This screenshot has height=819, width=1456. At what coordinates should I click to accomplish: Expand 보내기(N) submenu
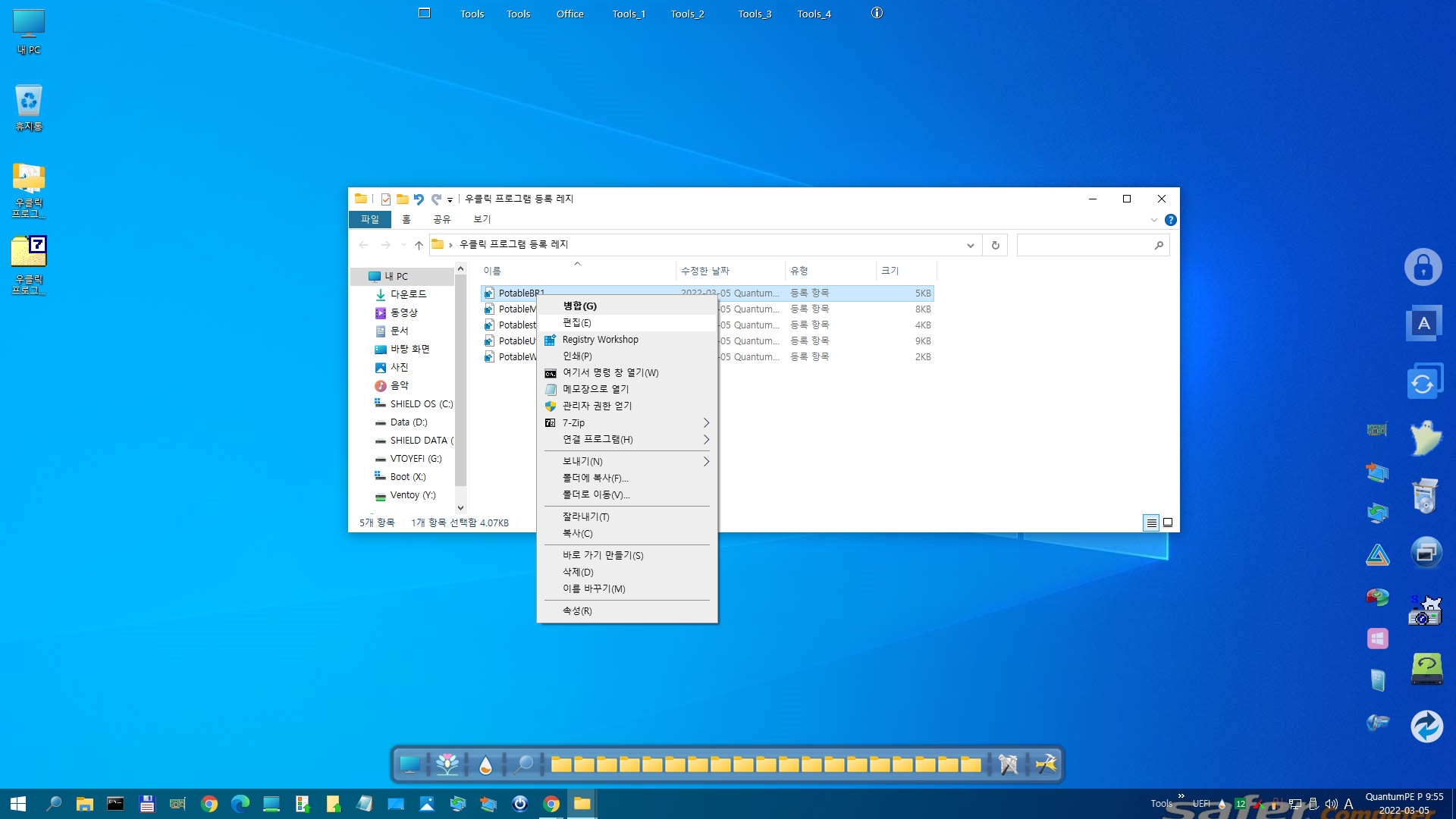click(627, 461)
